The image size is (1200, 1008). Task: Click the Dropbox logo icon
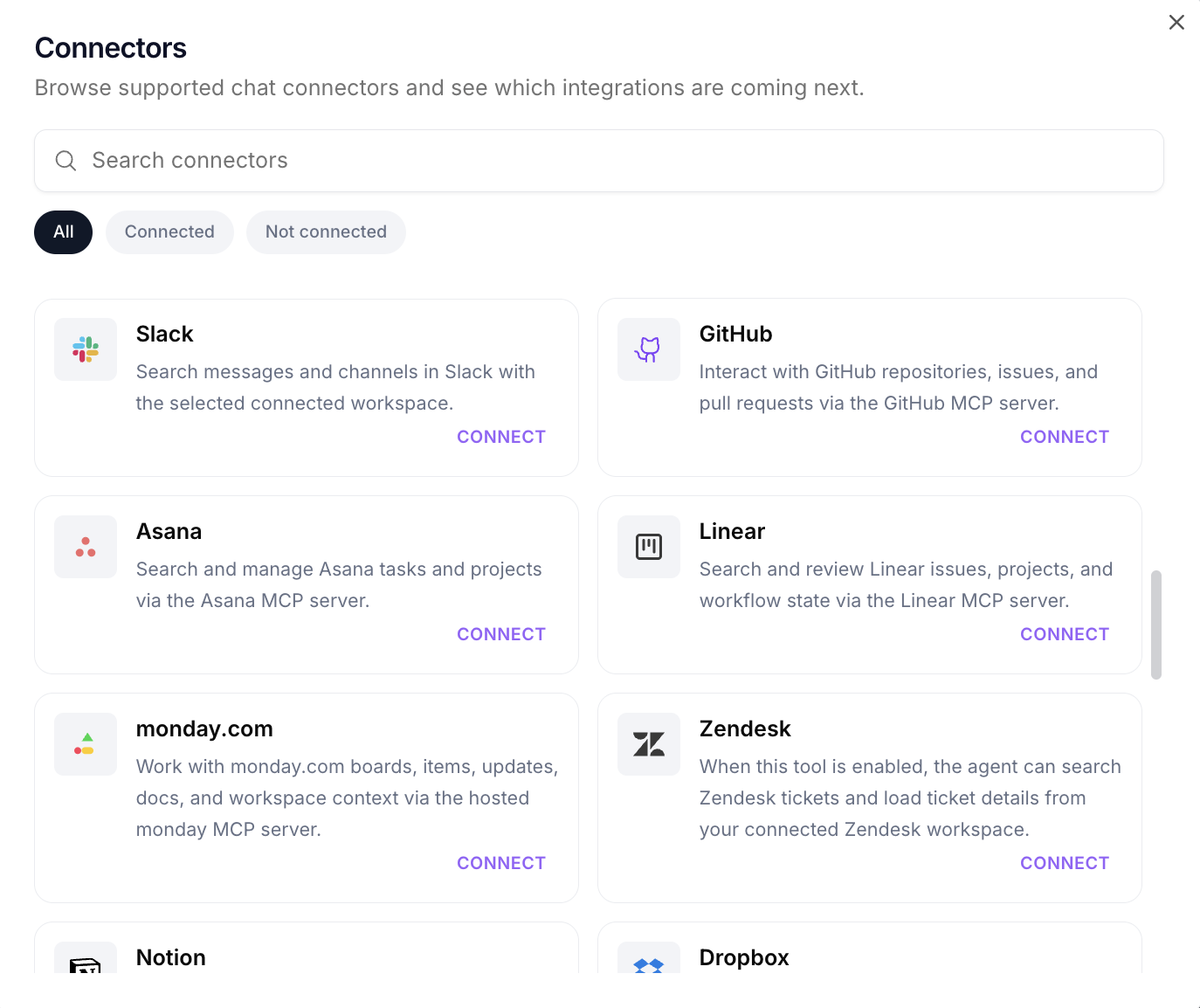click(x=648, y=964)
